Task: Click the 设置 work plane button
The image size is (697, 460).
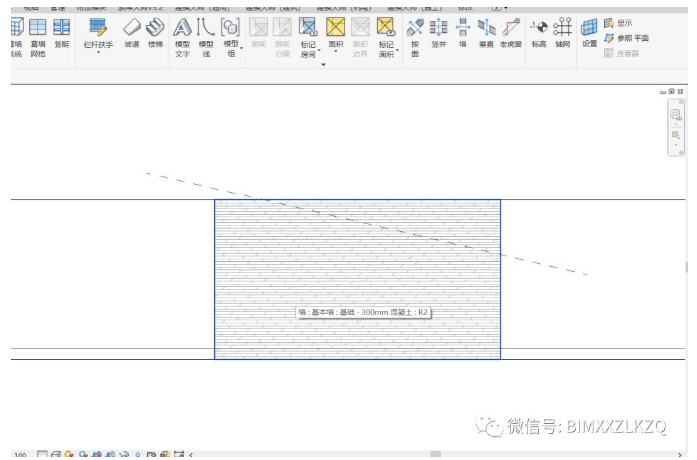Action: coord(589,32)
